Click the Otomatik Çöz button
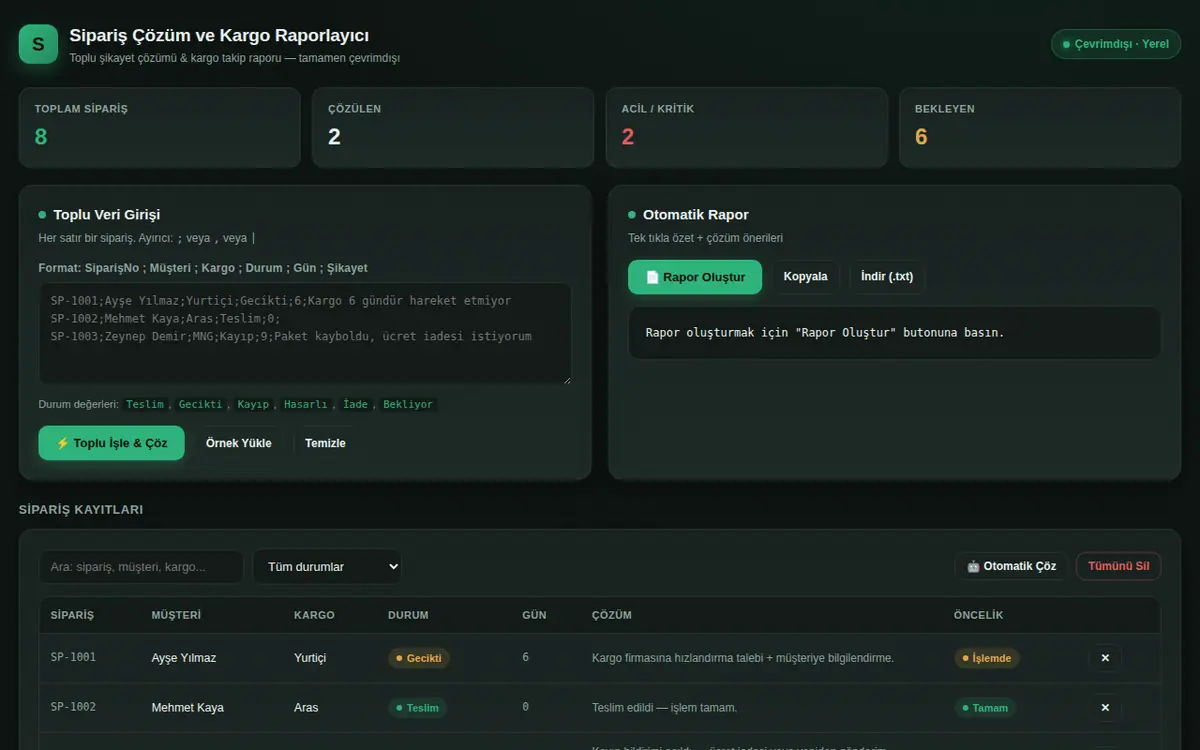The width and height of the screenshot is (1200, 750). point(1011,566)
